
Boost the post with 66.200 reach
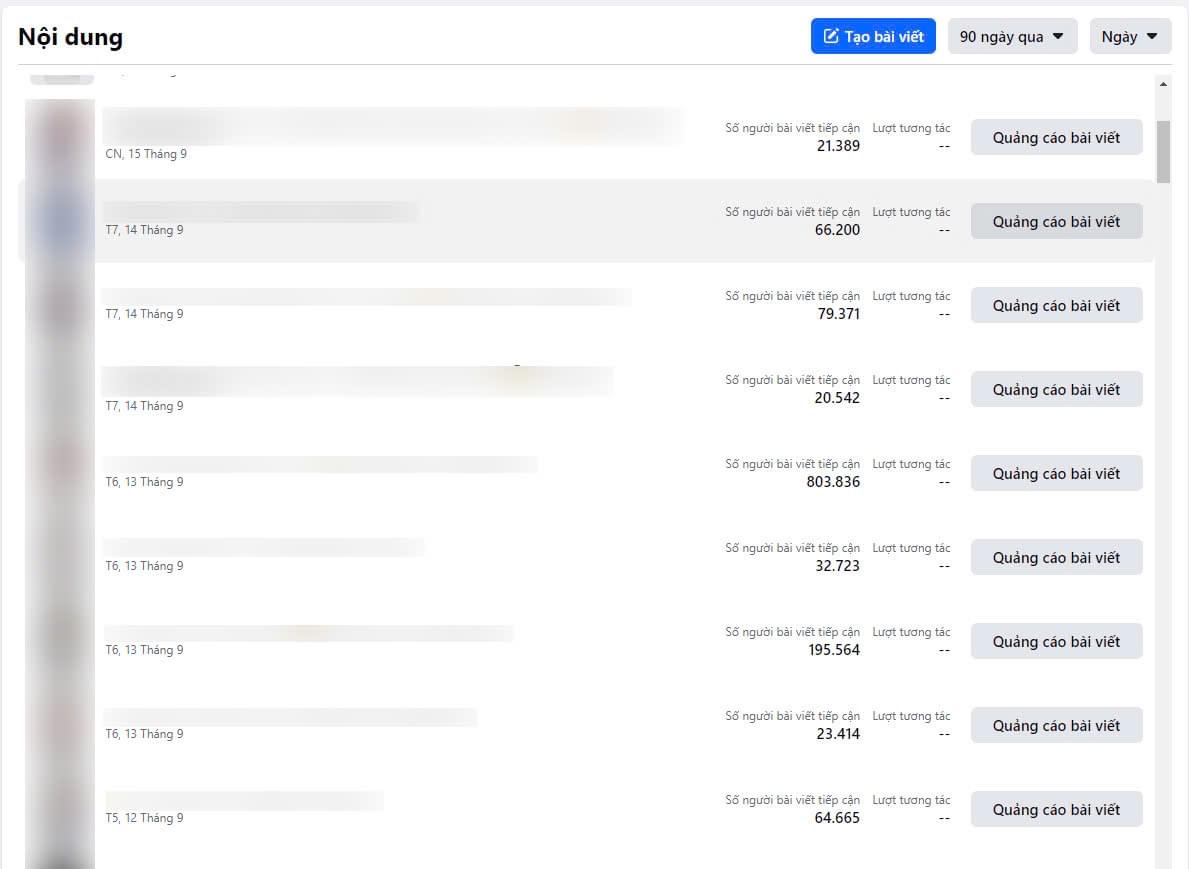coord(1056,221)
